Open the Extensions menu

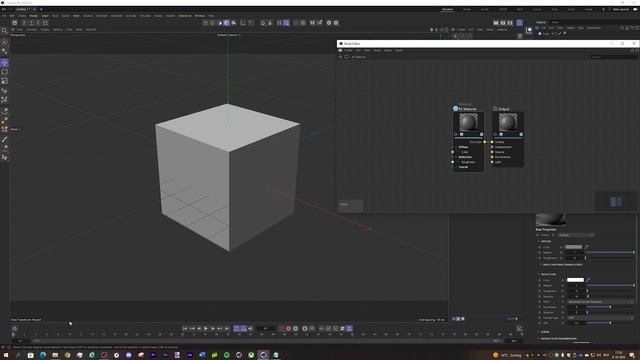tap(185, 16)
